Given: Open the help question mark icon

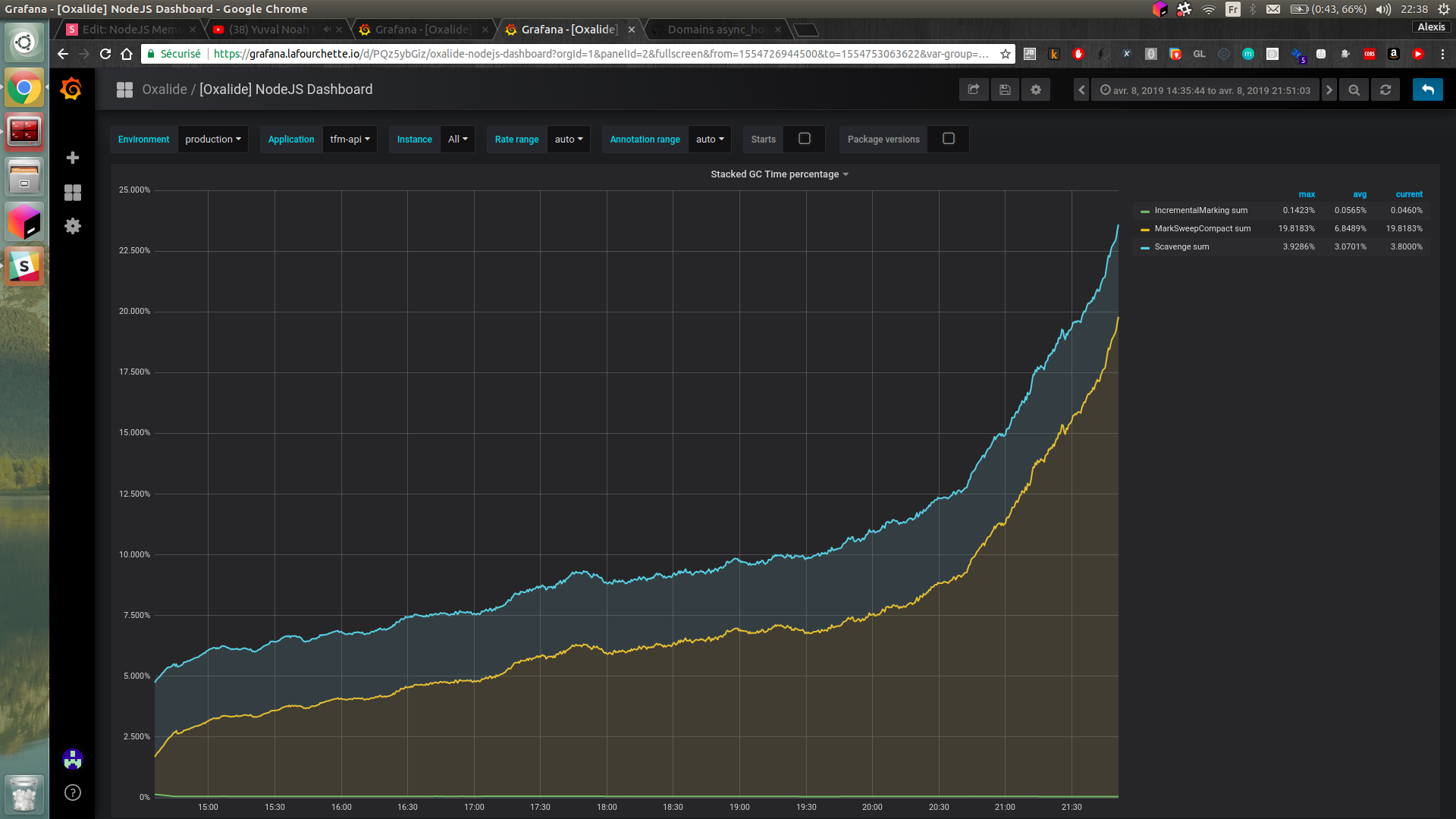Looking at the screenshot, I should point(73,792).
